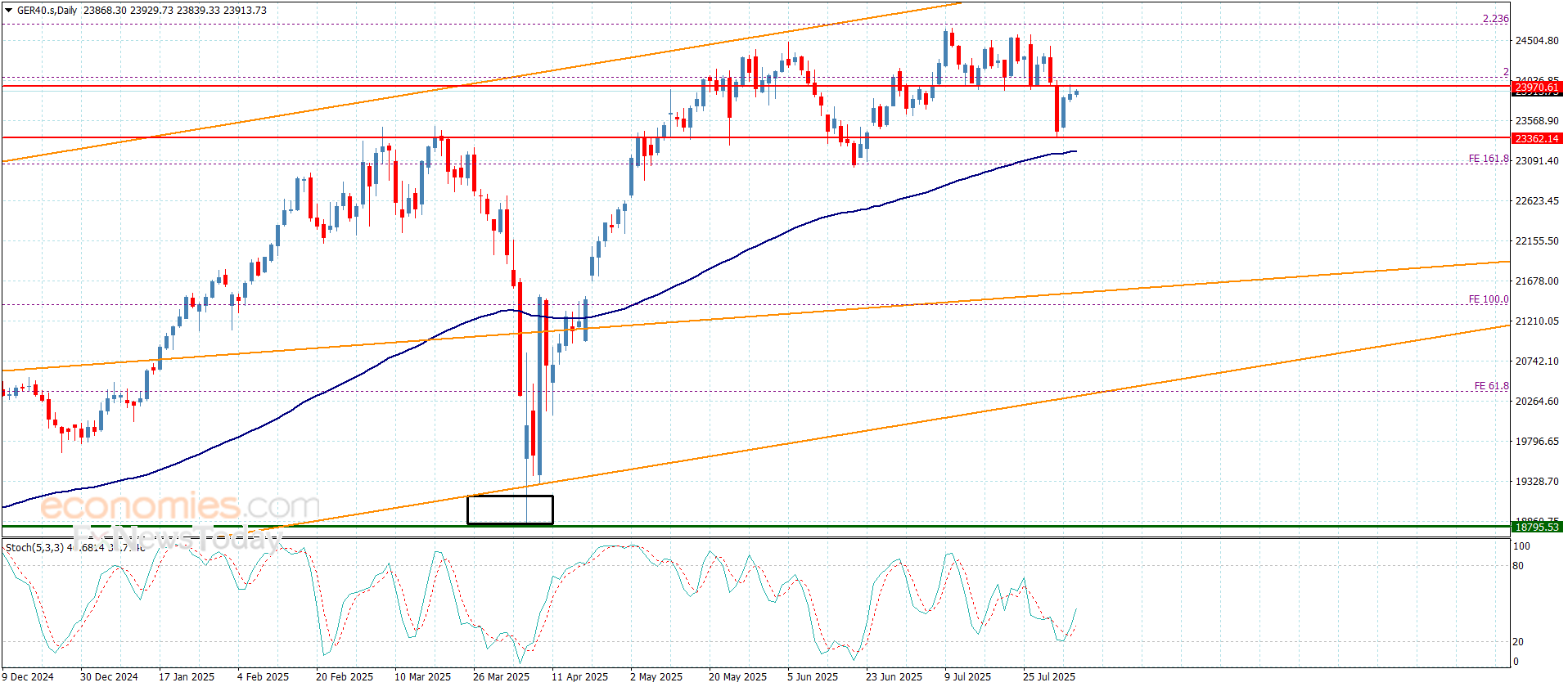The height and width of the screenshot is (687, 1568).
Task: Click the triangle arrow beside GER40.s,Daily
Action: (x=9, y=11)
